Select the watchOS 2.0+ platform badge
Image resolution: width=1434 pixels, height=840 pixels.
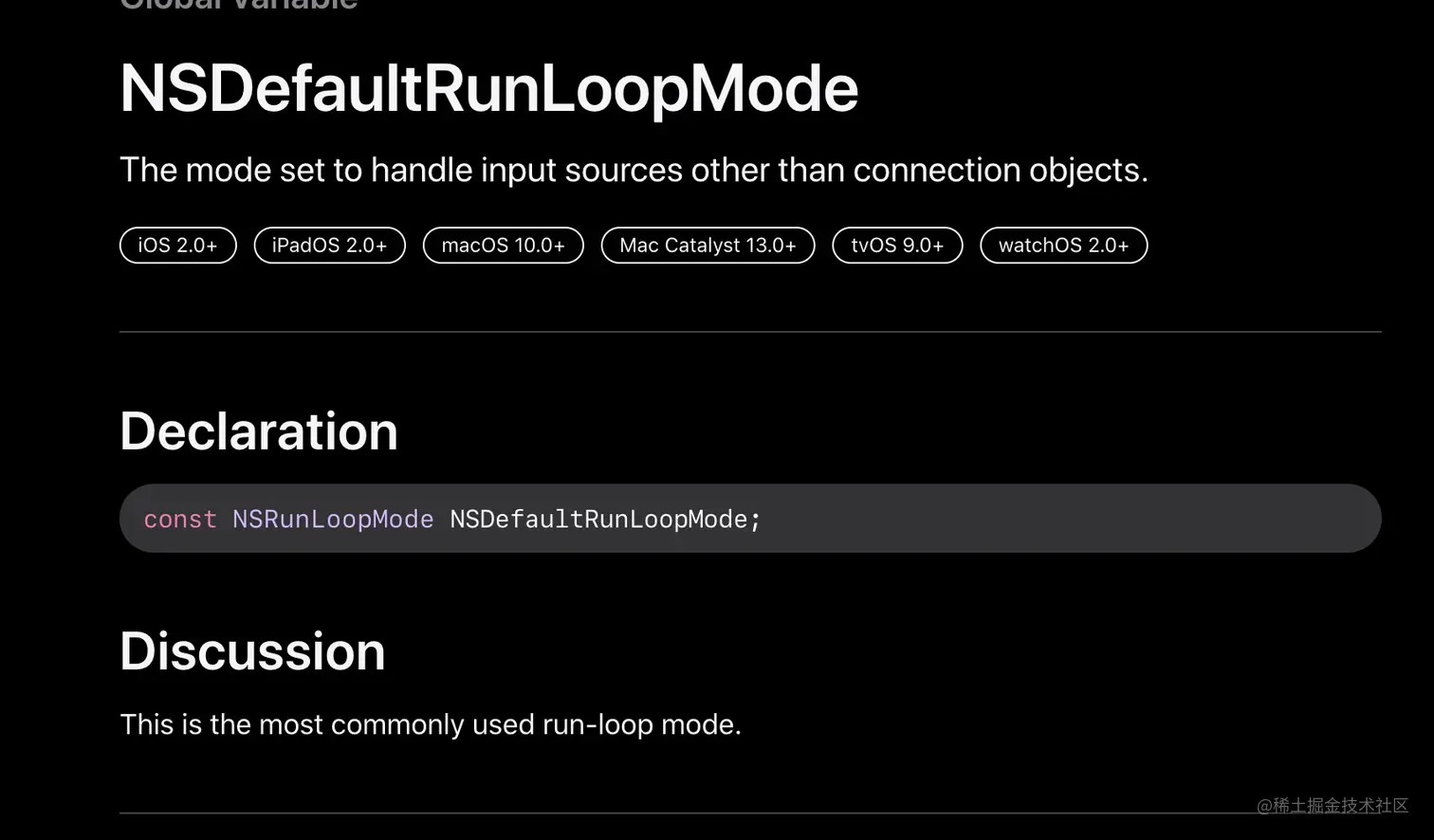pyautogui.click(x=1063, y=246)
